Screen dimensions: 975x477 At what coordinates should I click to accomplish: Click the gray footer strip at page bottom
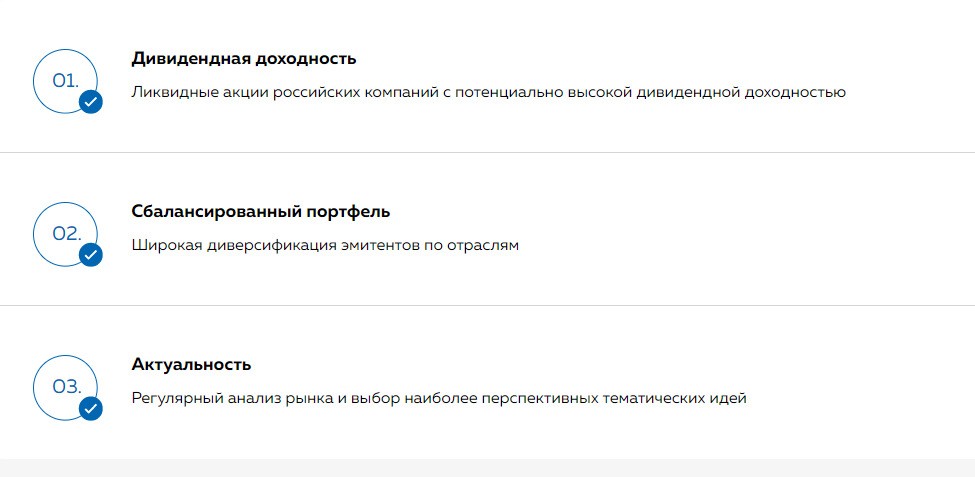[x=488, y=468]
